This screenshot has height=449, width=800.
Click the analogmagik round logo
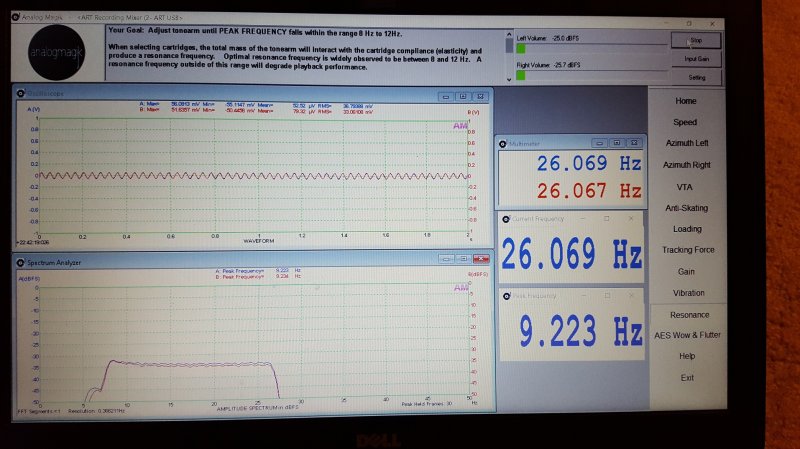tap(56, 53)
